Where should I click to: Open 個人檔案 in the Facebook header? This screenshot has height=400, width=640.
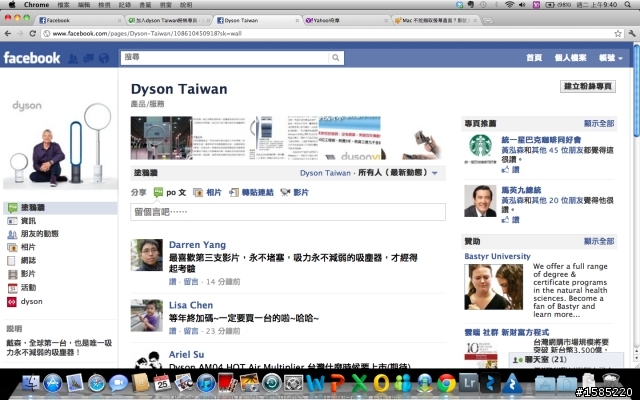click(x=570, y=58)
